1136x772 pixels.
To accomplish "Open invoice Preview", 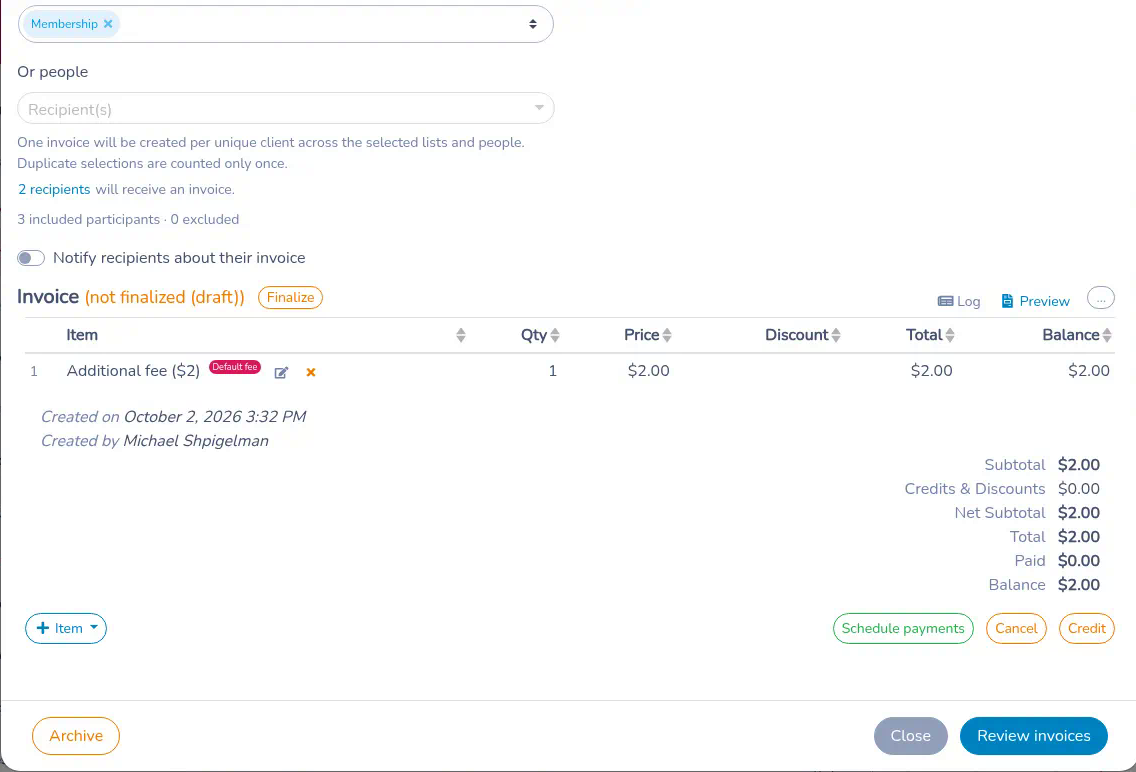I will [1035, 301].
